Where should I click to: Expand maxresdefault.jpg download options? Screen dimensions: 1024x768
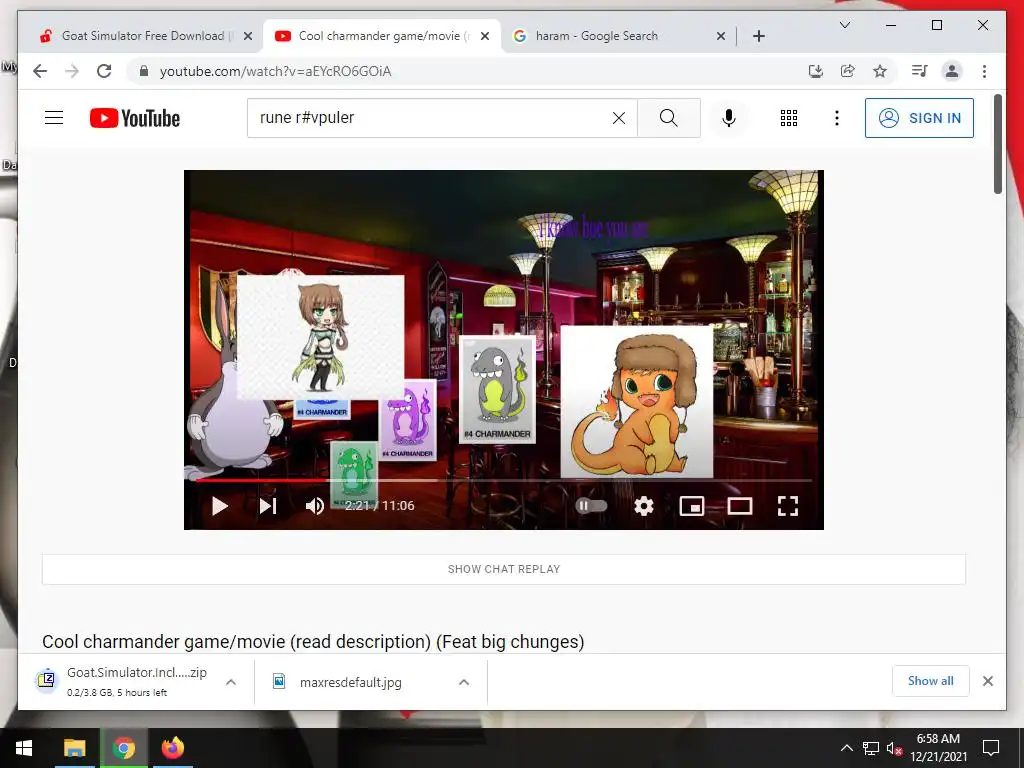coord(464,682)
